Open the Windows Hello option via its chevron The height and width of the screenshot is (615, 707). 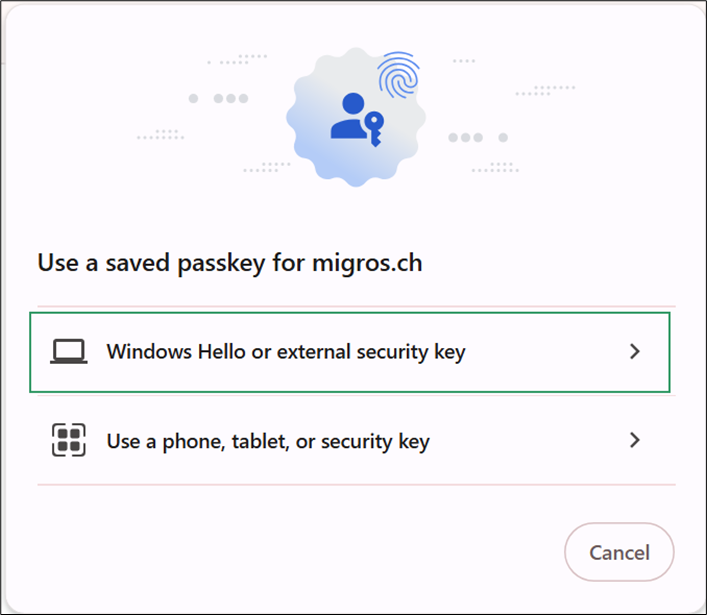point(635,351)
